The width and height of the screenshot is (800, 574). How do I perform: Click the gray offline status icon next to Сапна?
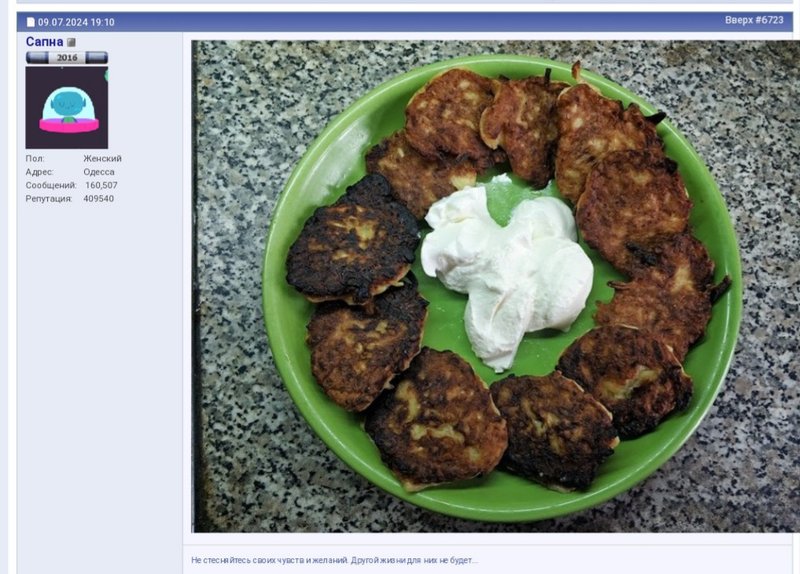tap(71, 42)
